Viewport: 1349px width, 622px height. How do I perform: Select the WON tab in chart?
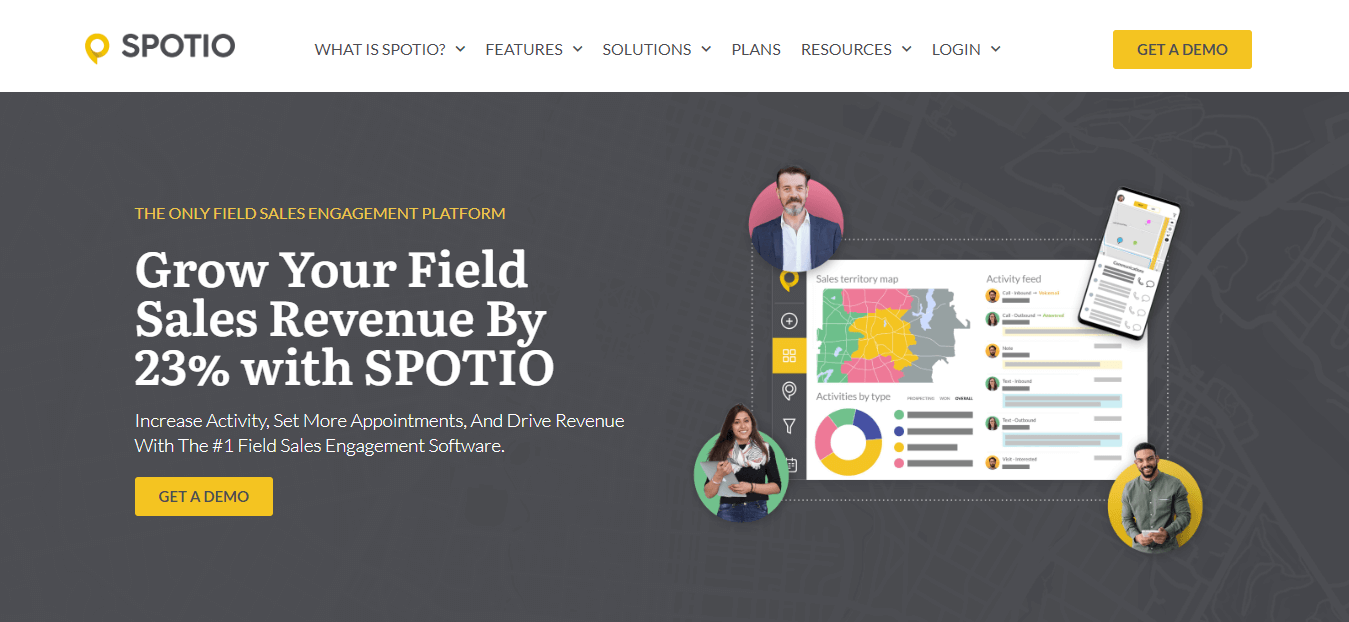tap(945, 398)
